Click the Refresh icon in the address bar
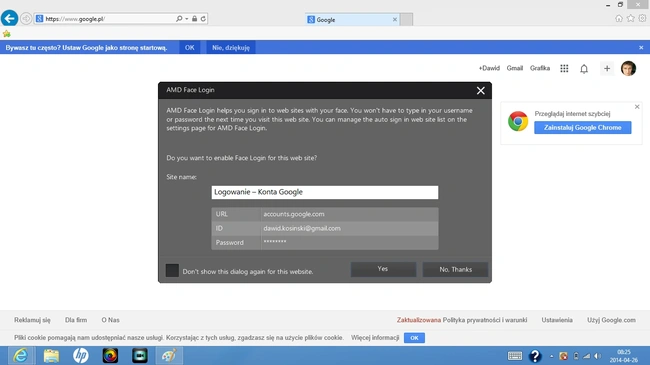Image resolution: width=650 pixels, height=365 pixels. 203,19
